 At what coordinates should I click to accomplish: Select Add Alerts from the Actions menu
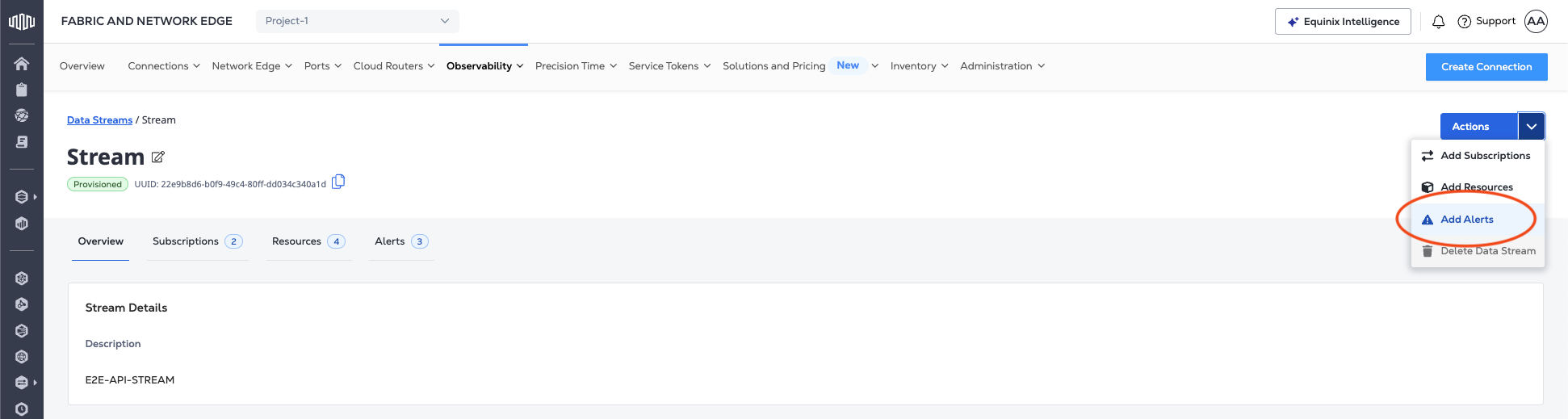(x=1466, y=220)
